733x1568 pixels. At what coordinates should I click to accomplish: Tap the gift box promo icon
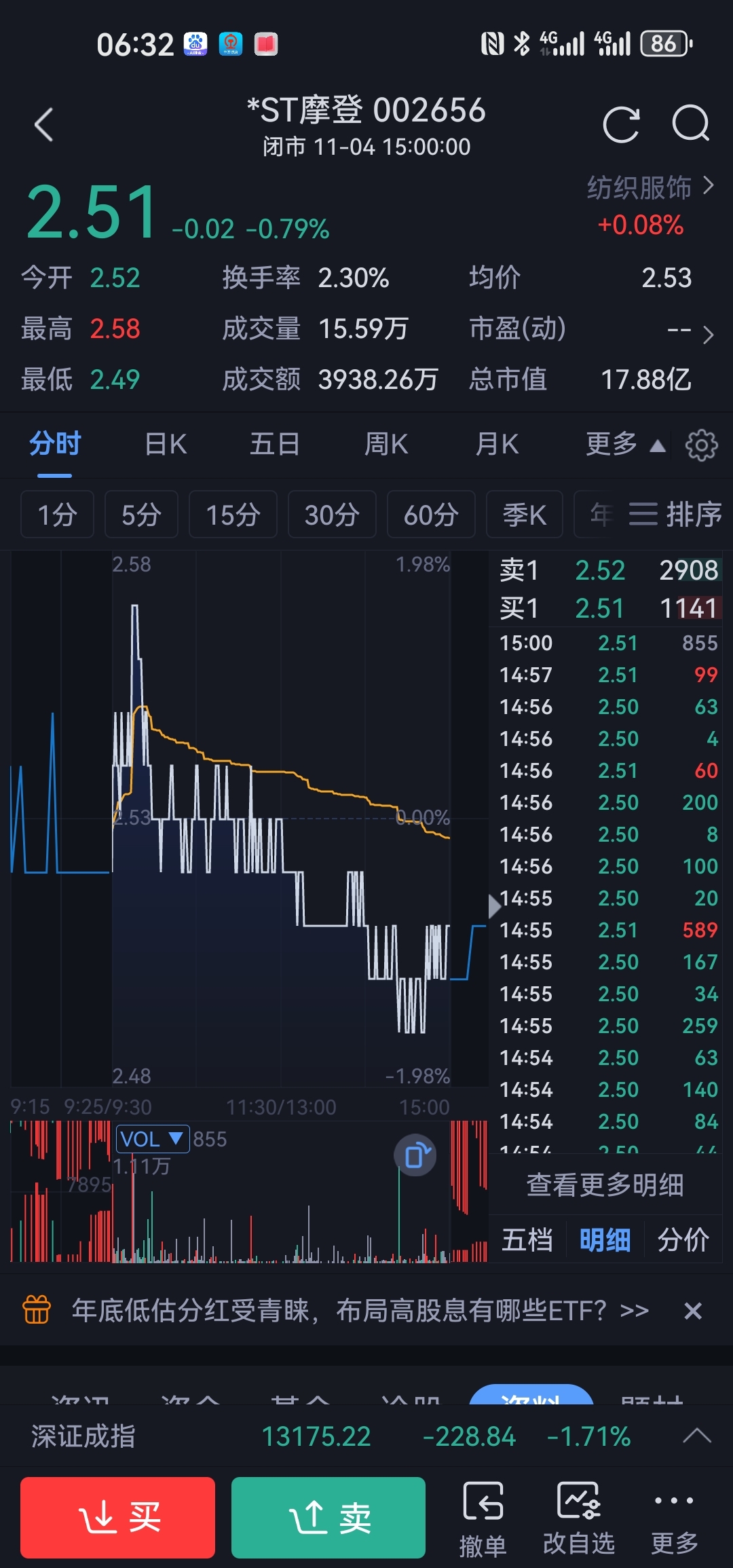pyautogui.click(x=37, y=1309)
